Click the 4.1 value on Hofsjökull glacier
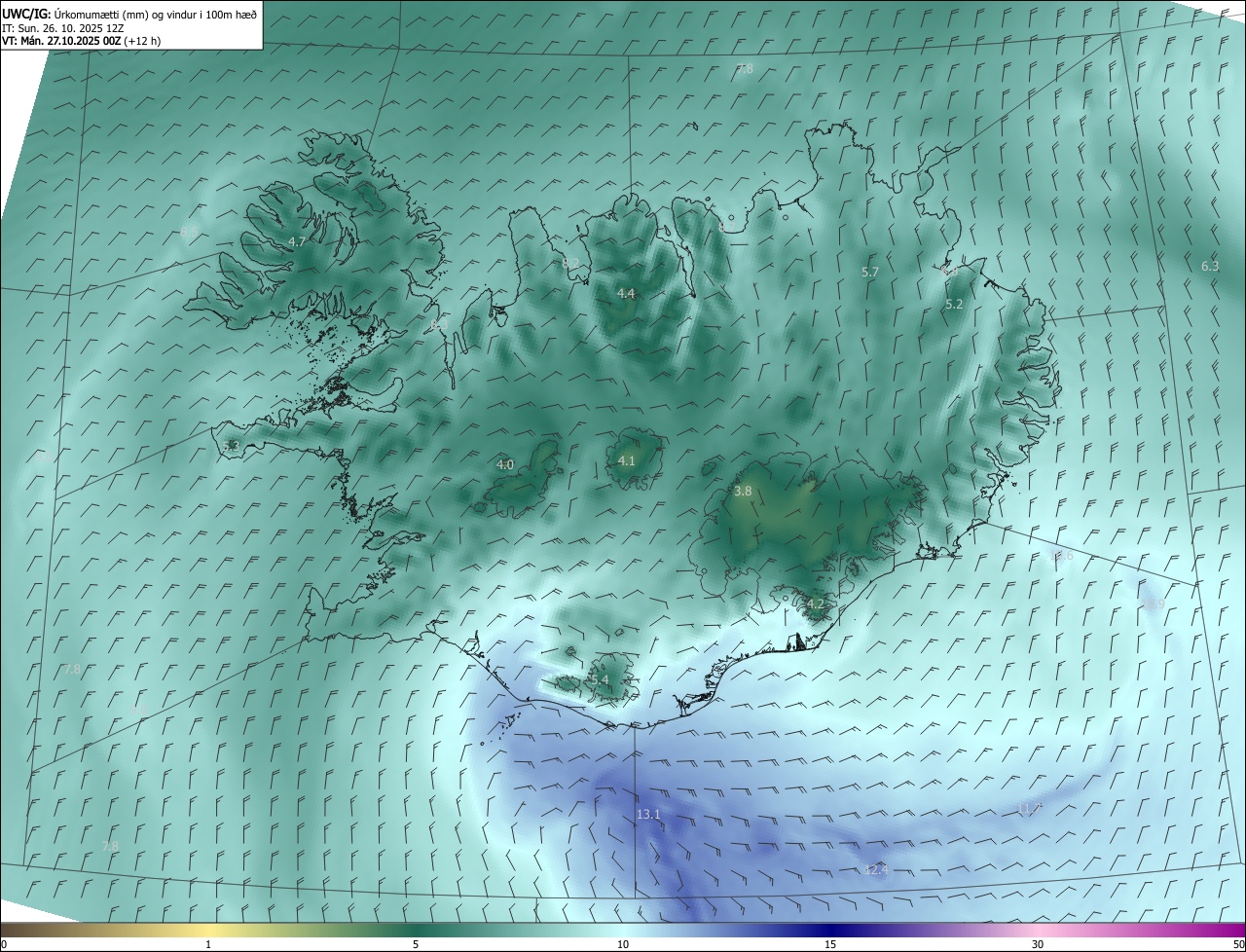The image size is (1246, 952). click(x=626, y=460)
